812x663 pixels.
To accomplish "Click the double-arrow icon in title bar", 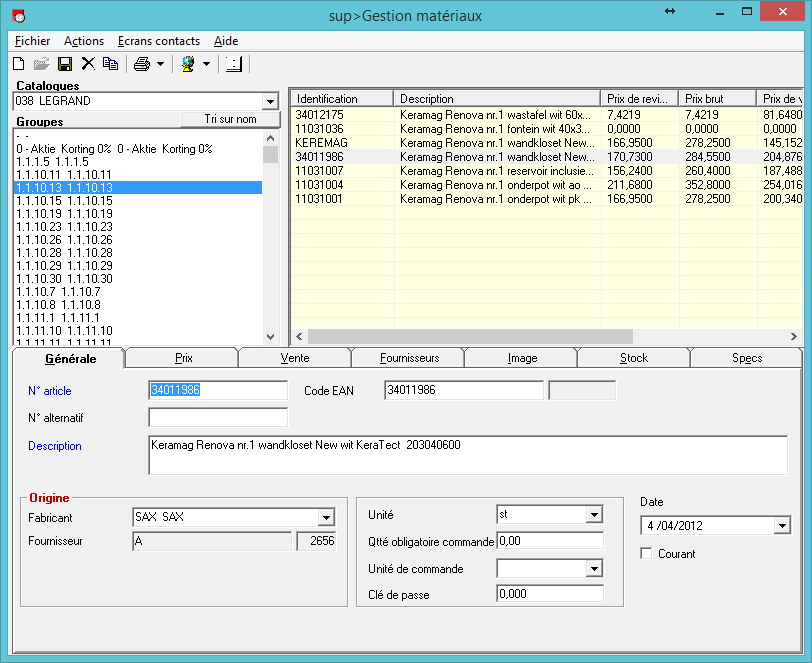I will [670, 11].
